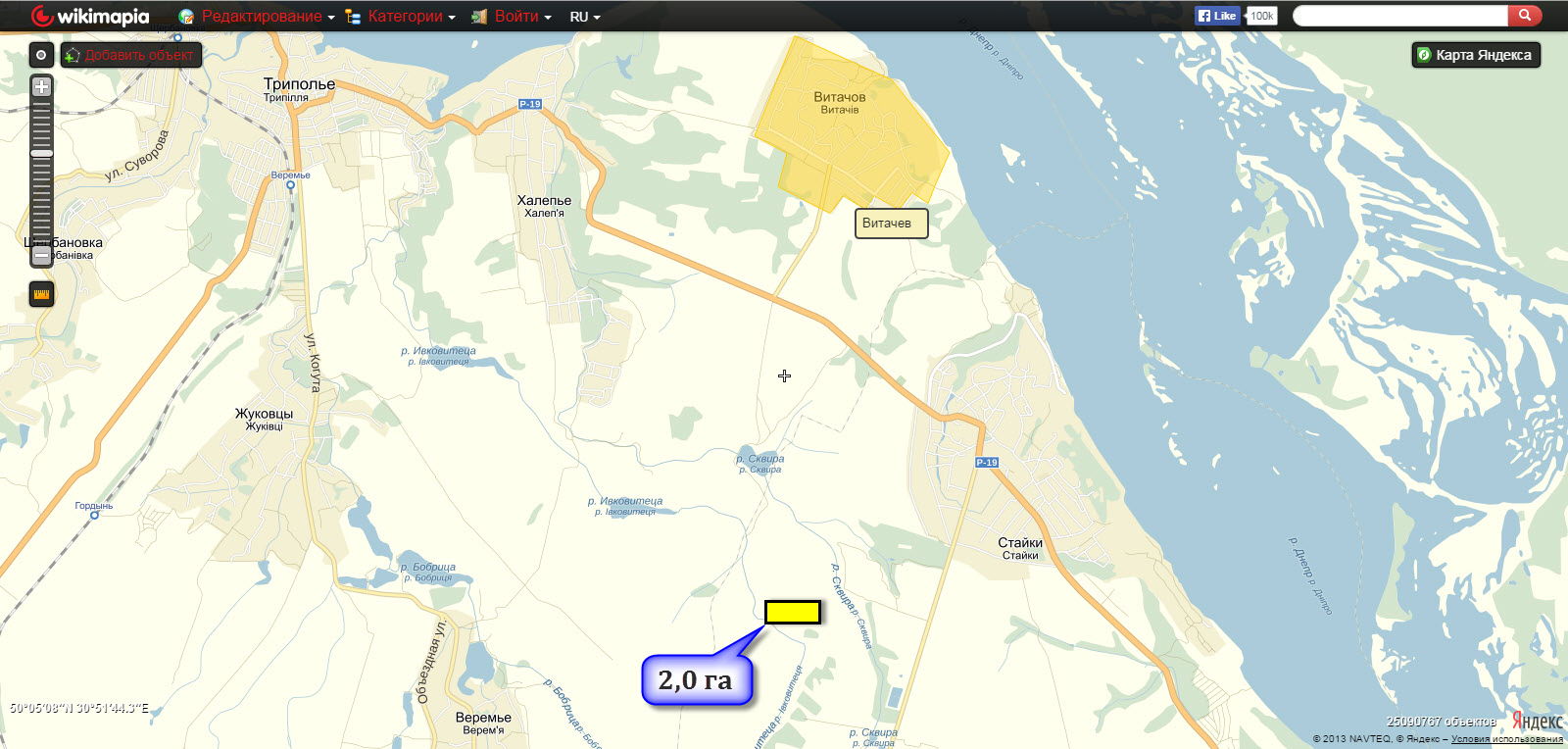Click the Веремье village label
1568x749 pixels.
[483, 718]
